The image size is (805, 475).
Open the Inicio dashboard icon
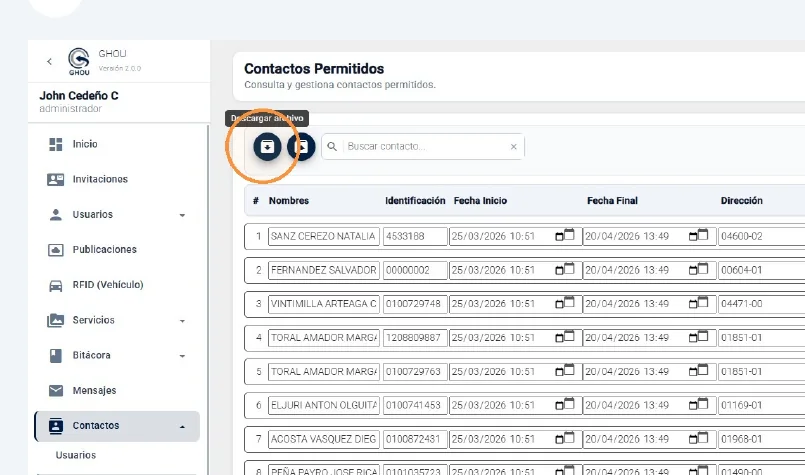pyautogui.click(x=55, y=144)
